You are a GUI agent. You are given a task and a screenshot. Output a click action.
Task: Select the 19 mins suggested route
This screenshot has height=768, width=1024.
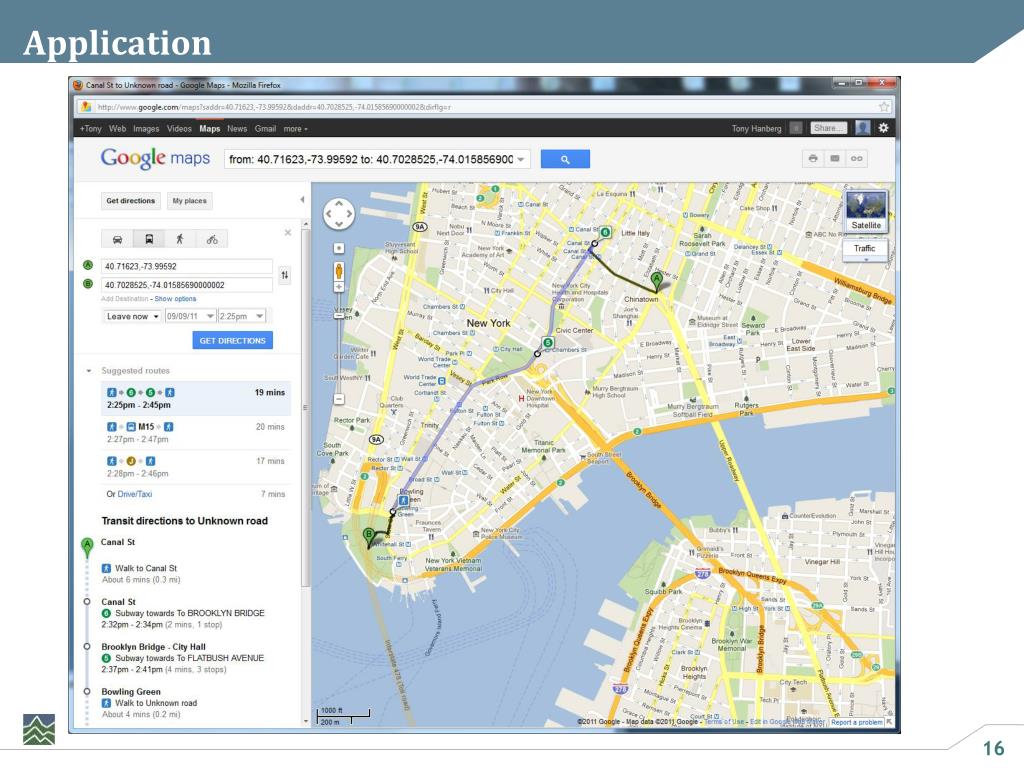tap(195, 398)
